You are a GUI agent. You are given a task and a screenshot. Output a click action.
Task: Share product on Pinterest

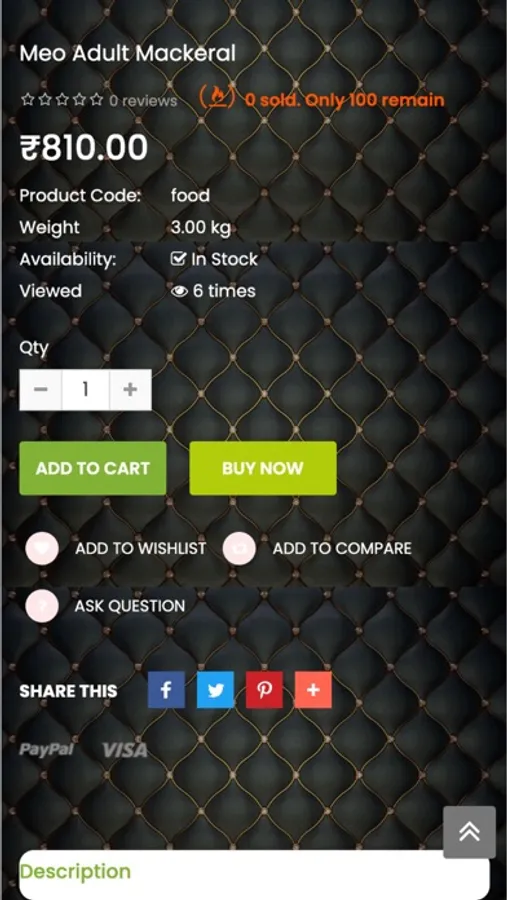pos(264,689)
